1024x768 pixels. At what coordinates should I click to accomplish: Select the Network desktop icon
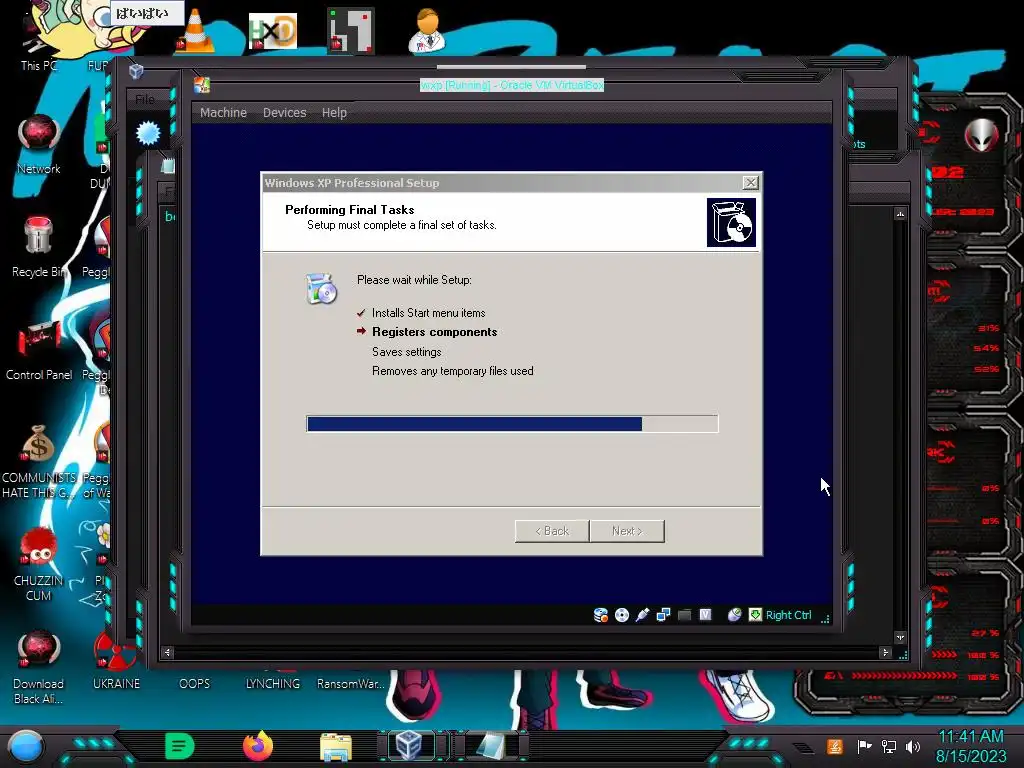click(x=39, y=145)
